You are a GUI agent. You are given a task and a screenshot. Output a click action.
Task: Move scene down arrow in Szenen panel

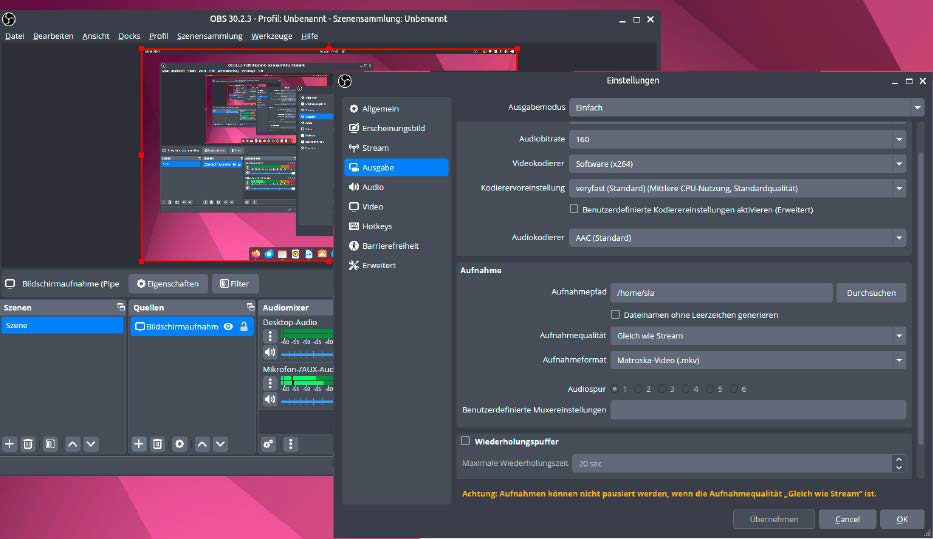(x=91, y=444)
